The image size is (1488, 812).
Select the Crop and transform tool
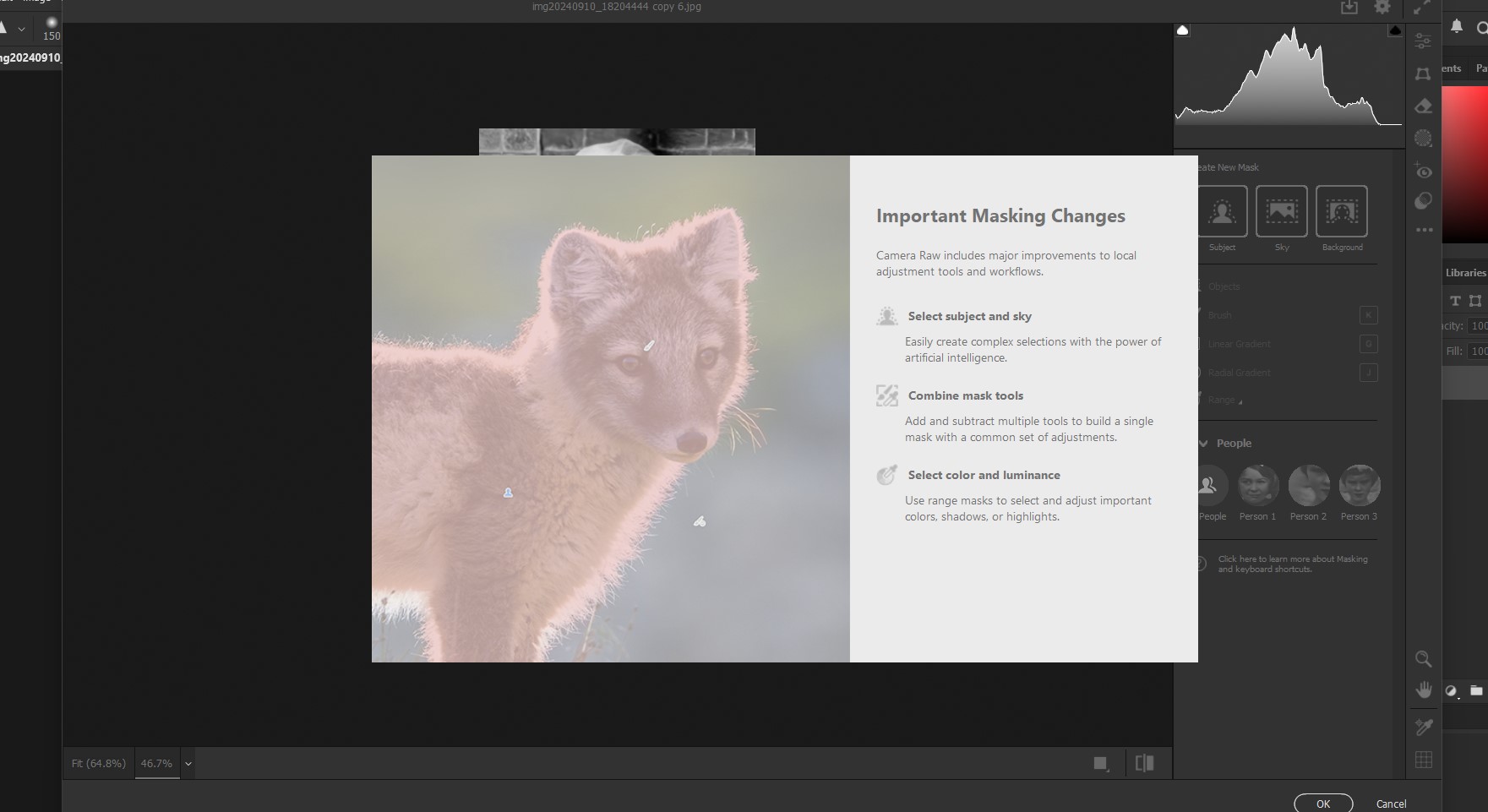(1423, 74)
